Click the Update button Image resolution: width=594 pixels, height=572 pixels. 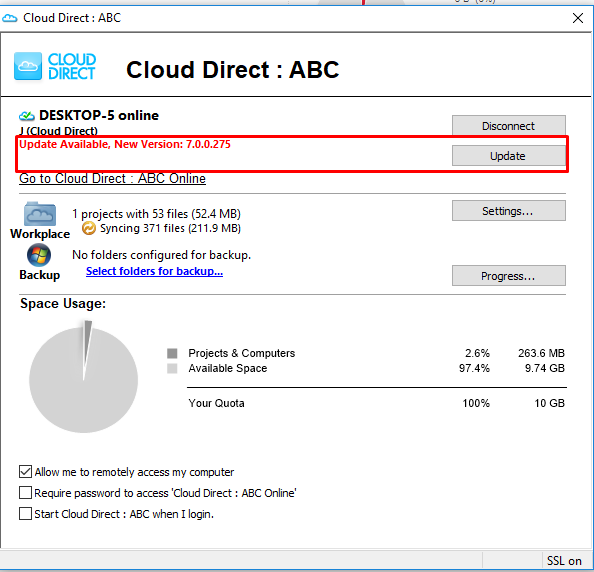(509, 156)
